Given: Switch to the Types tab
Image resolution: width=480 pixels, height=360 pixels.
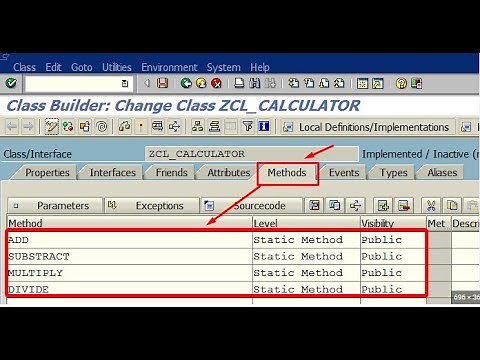Looking at the screenshot, I should [x=394, y=173].
